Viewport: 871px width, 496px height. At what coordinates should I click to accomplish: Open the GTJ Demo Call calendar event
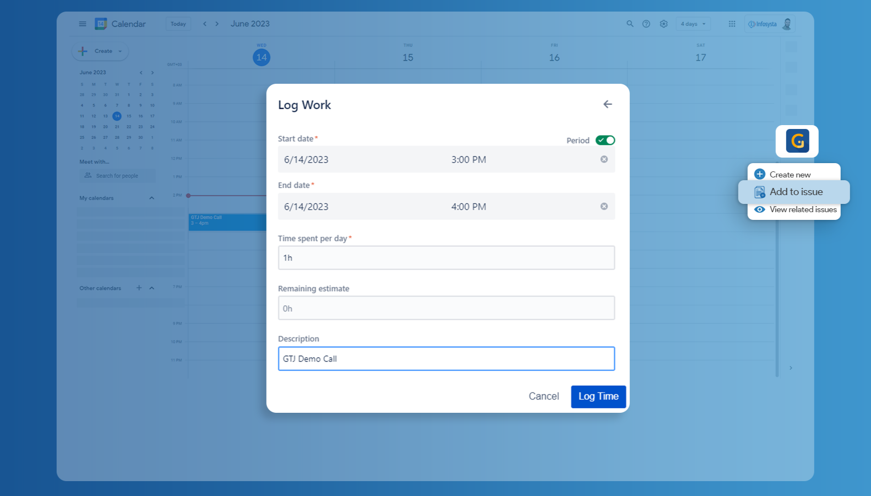click(227, 222)
